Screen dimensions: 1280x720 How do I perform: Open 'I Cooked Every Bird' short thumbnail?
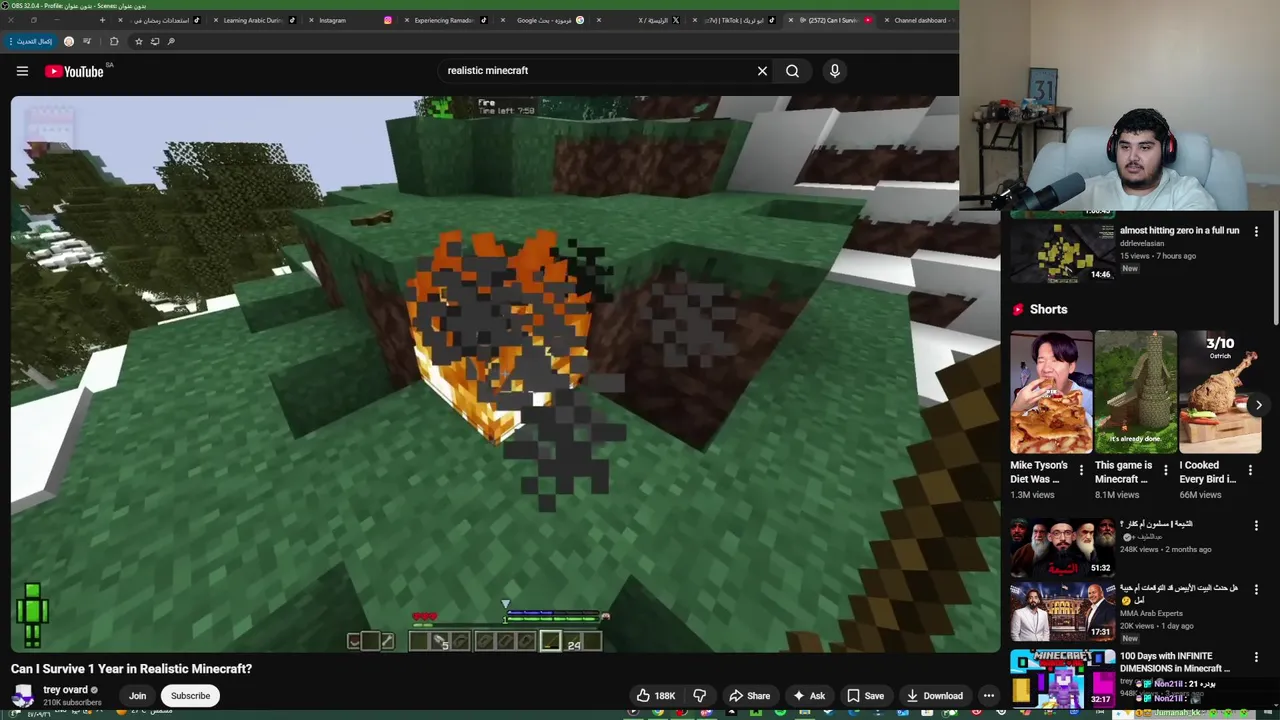pos(1220,392)
